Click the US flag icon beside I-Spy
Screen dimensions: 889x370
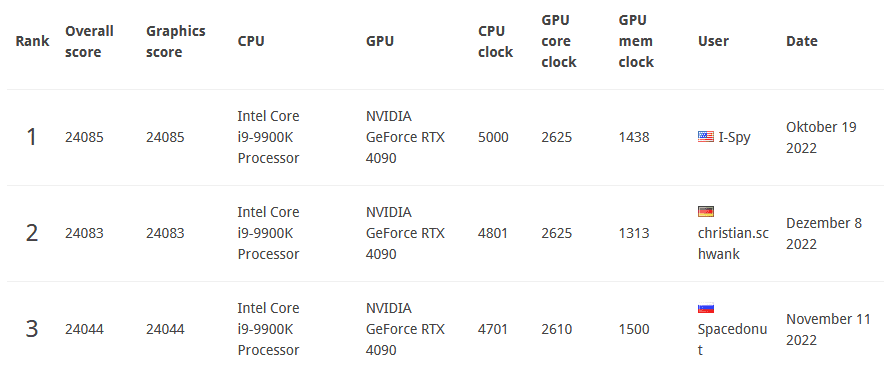(x=705, y=137)
